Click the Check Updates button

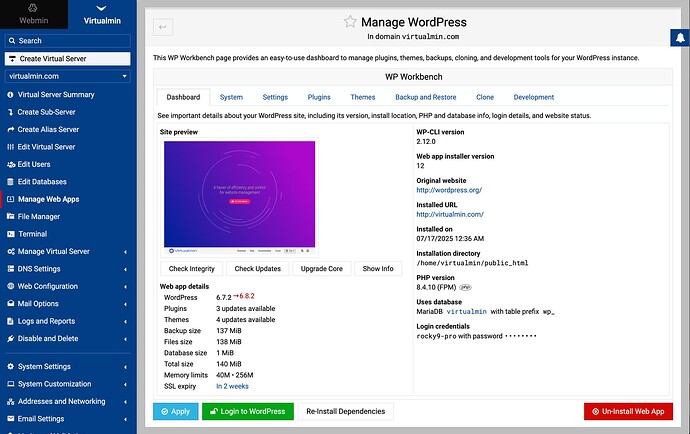click(x=257, y=268)
